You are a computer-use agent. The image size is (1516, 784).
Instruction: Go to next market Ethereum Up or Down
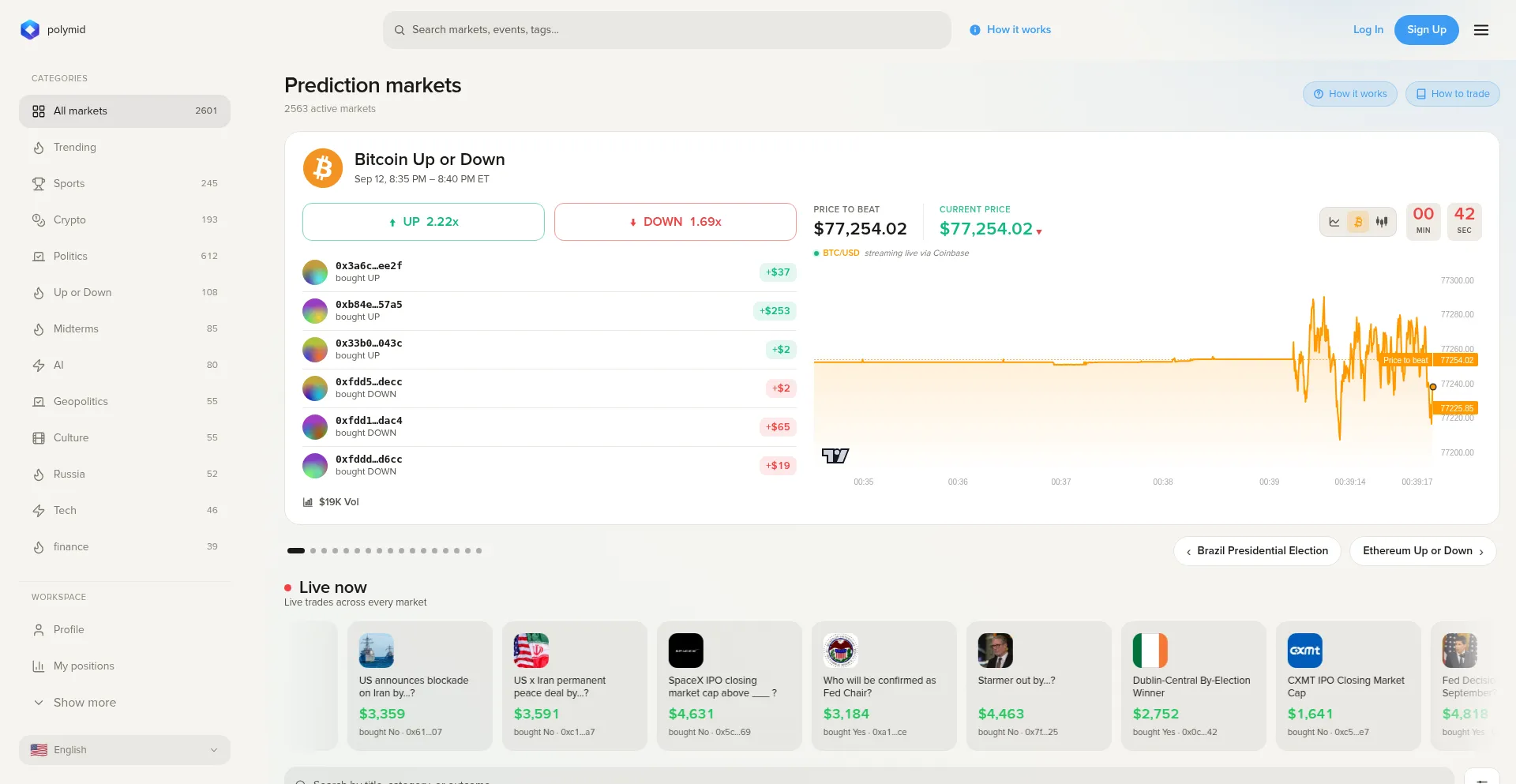tap(1423, 551)
